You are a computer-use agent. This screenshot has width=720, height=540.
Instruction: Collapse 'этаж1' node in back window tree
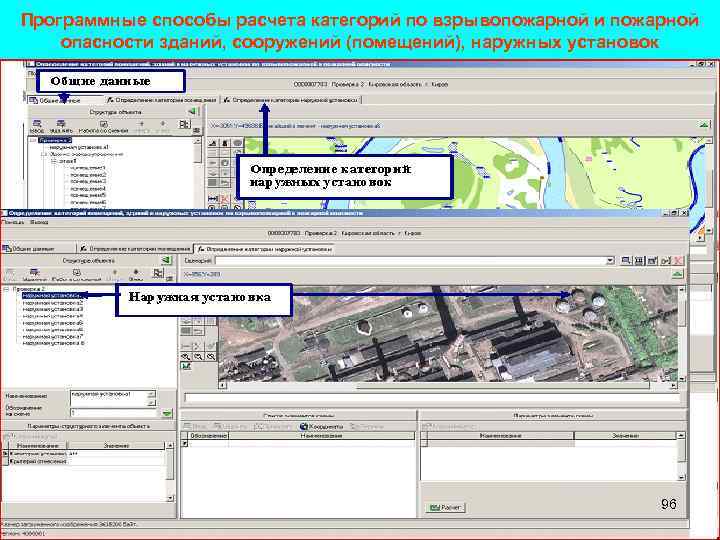(54, 161)
